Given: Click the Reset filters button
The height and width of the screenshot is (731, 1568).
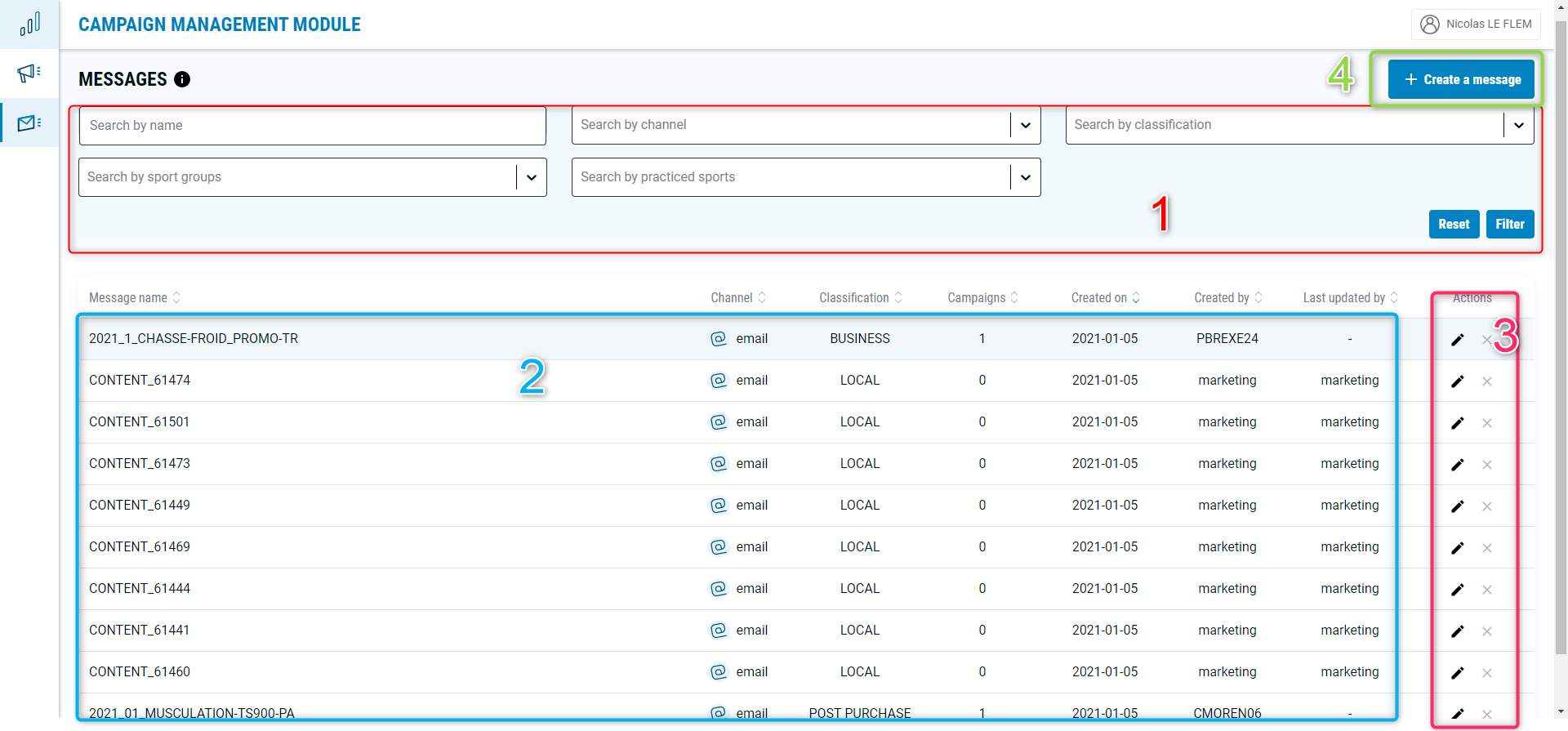Looking at the screenshot, I should point(1454,225).
